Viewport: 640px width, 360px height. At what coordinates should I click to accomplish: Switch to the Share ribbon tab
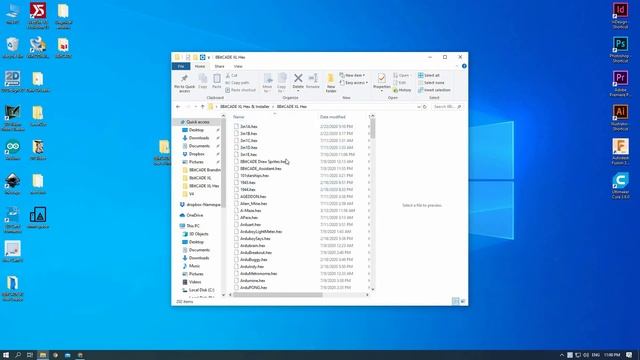tap(219, 66)
